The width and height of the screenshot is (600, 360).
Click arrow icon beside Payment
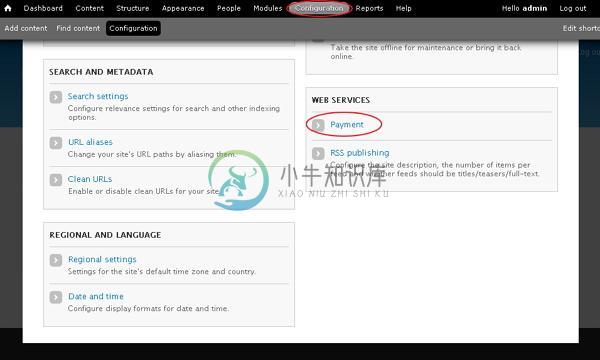point(318,125)
